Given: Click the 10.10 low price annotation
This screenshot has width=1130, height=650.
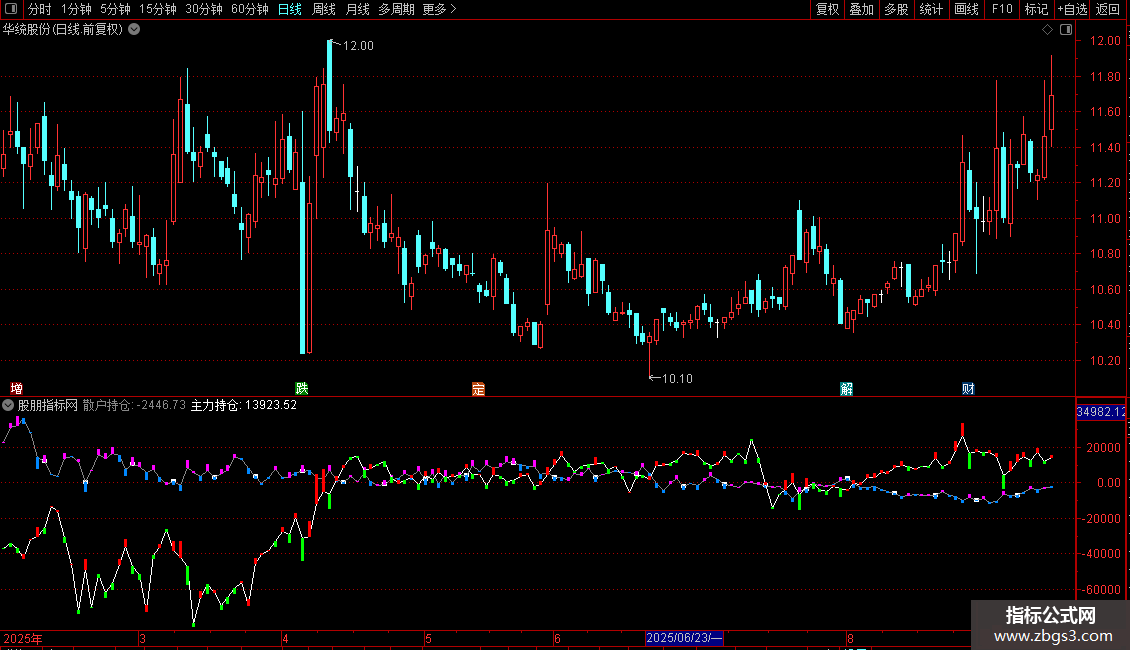Looking at the screenshot, I should coord(677,378).
